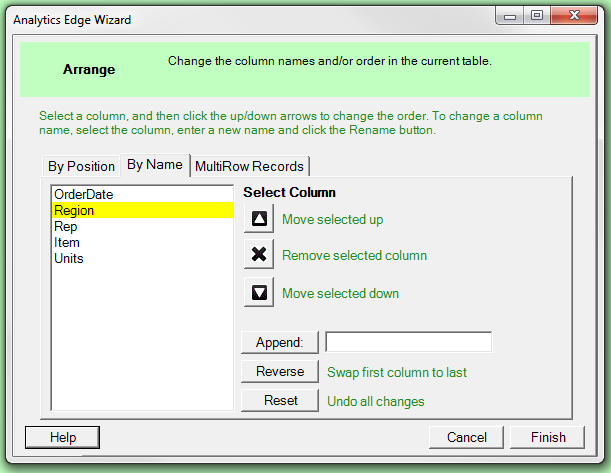Select the Units column entry
The width and height of the screenshot is (611, 473).
[69, 258]
